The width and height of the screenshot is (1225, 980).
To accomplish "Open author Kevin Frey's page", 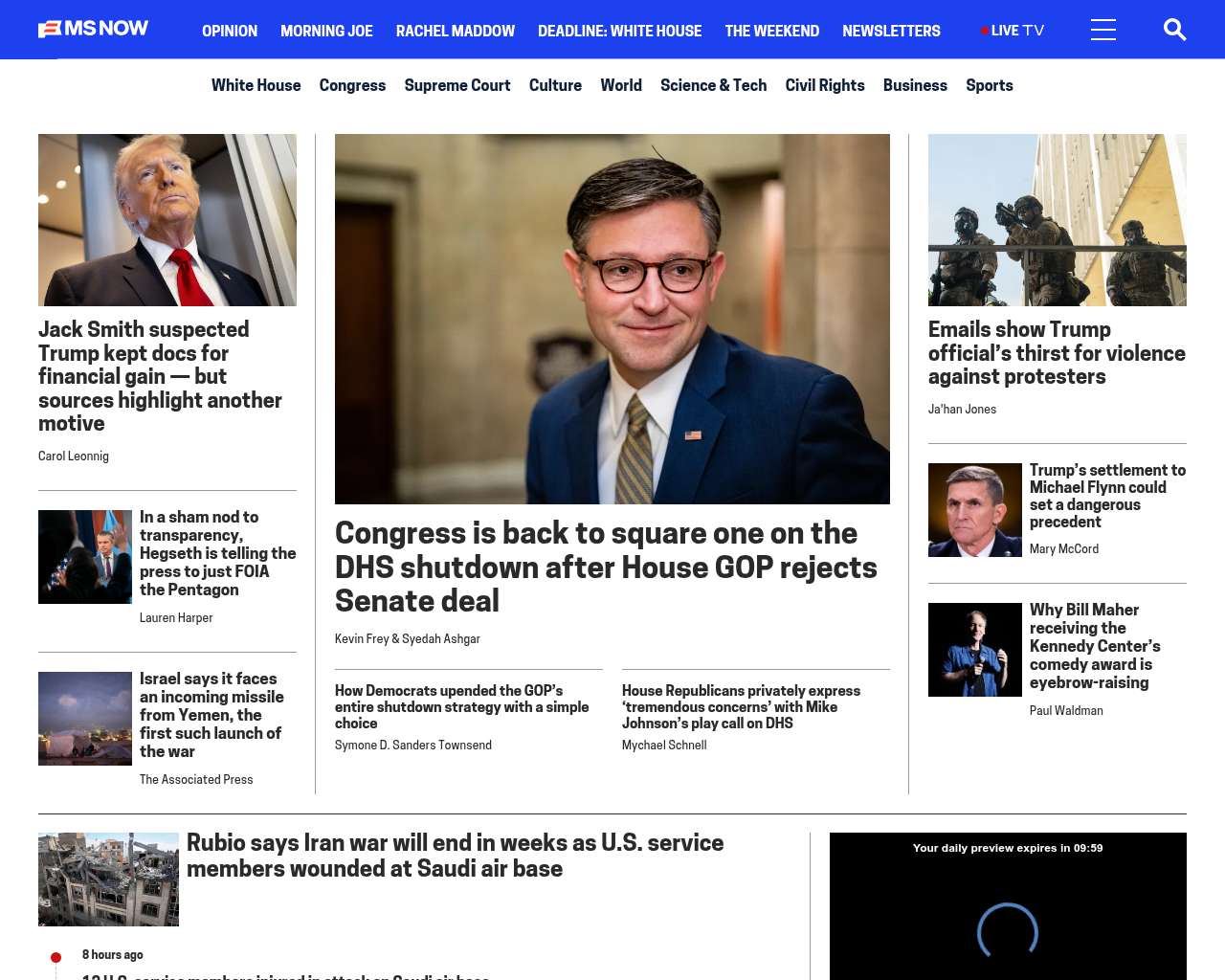I will [362, 639].
